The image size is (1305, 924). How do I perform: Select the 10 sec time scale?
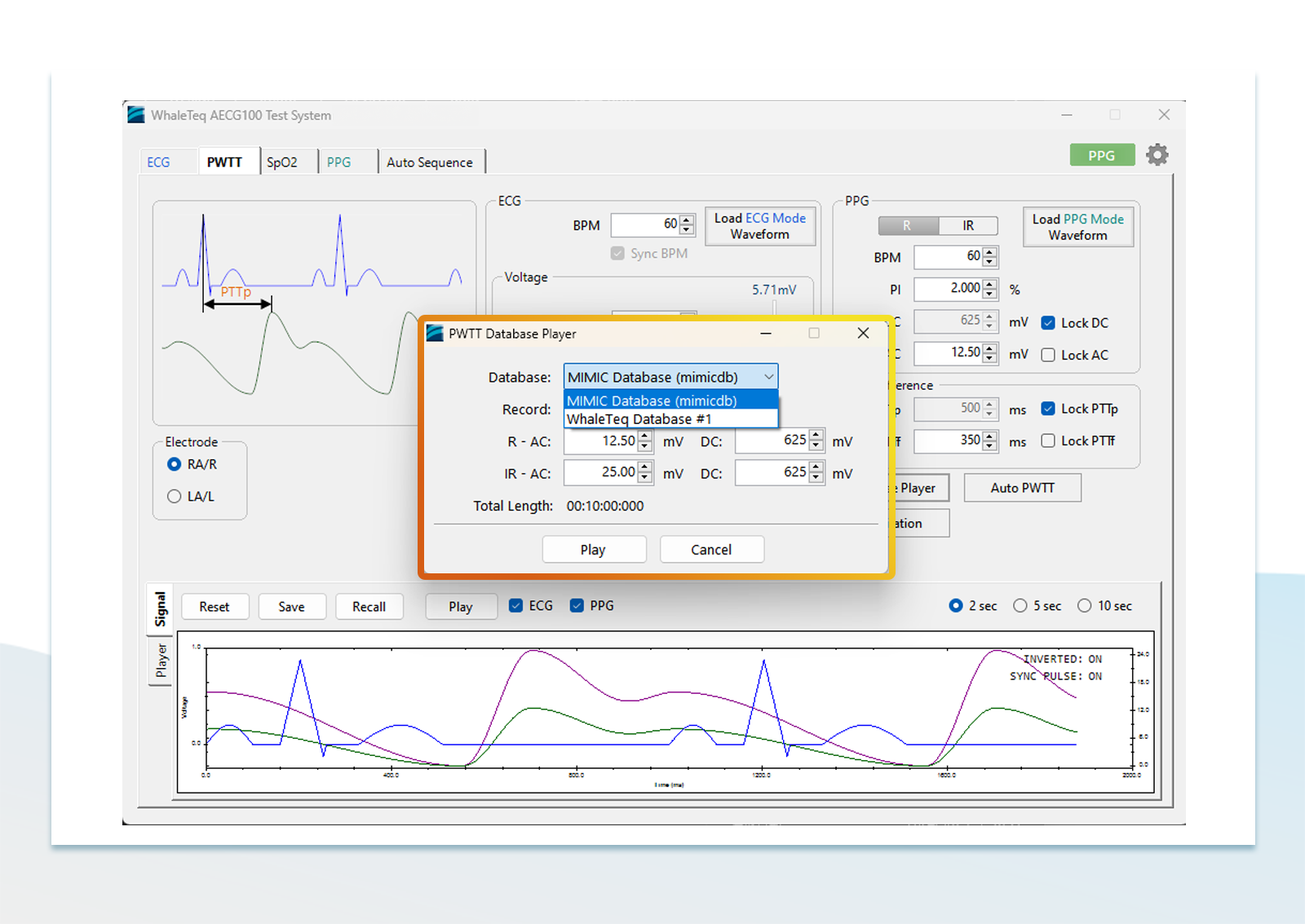[1084, 606]
